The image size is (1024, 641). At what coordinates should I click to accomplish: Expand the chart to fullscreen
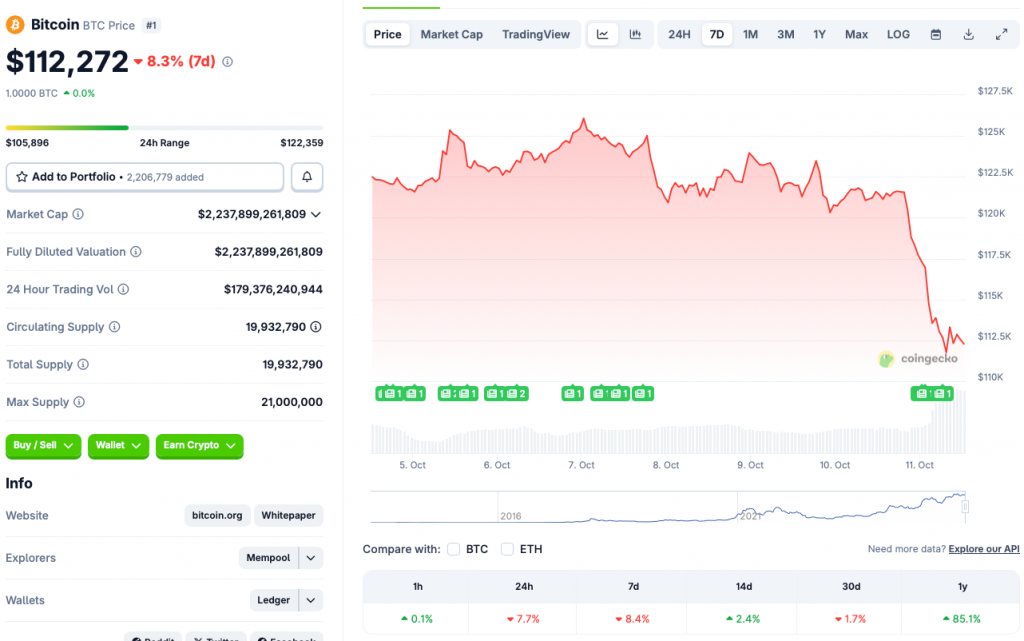1001,33
